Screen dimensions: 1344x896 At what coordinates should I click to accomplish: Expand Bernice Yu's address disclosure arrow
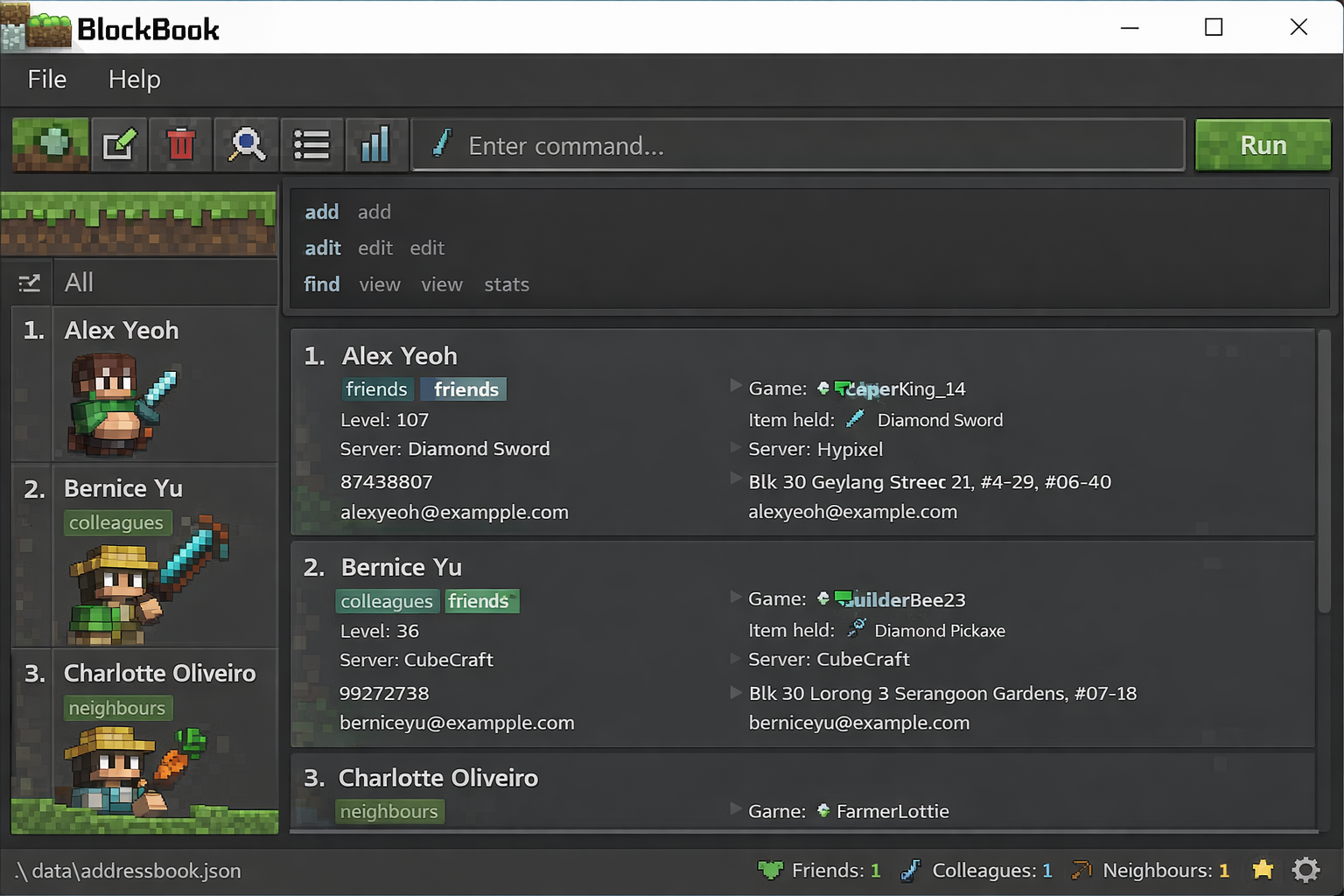coord(736,692)
